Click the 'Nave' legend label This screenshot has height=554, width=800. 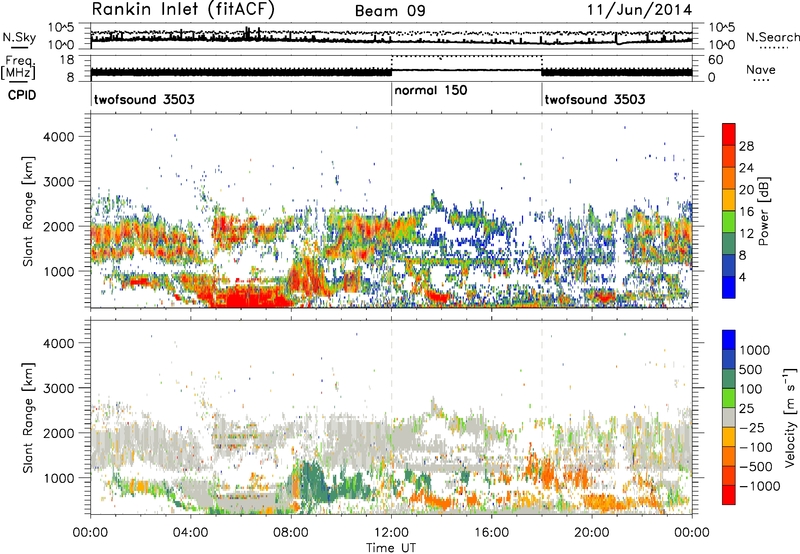tap(761, 69)
